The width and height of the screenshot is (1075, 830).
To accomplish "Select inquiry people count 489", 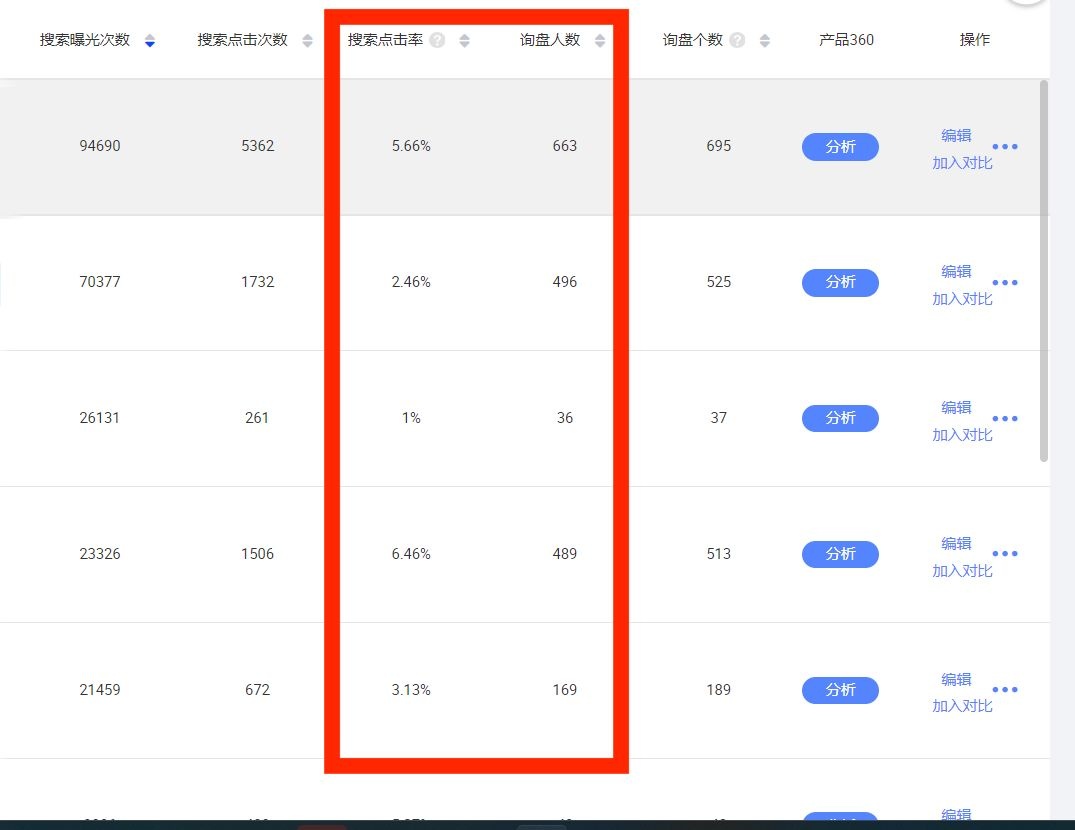I will click(565, 554).
